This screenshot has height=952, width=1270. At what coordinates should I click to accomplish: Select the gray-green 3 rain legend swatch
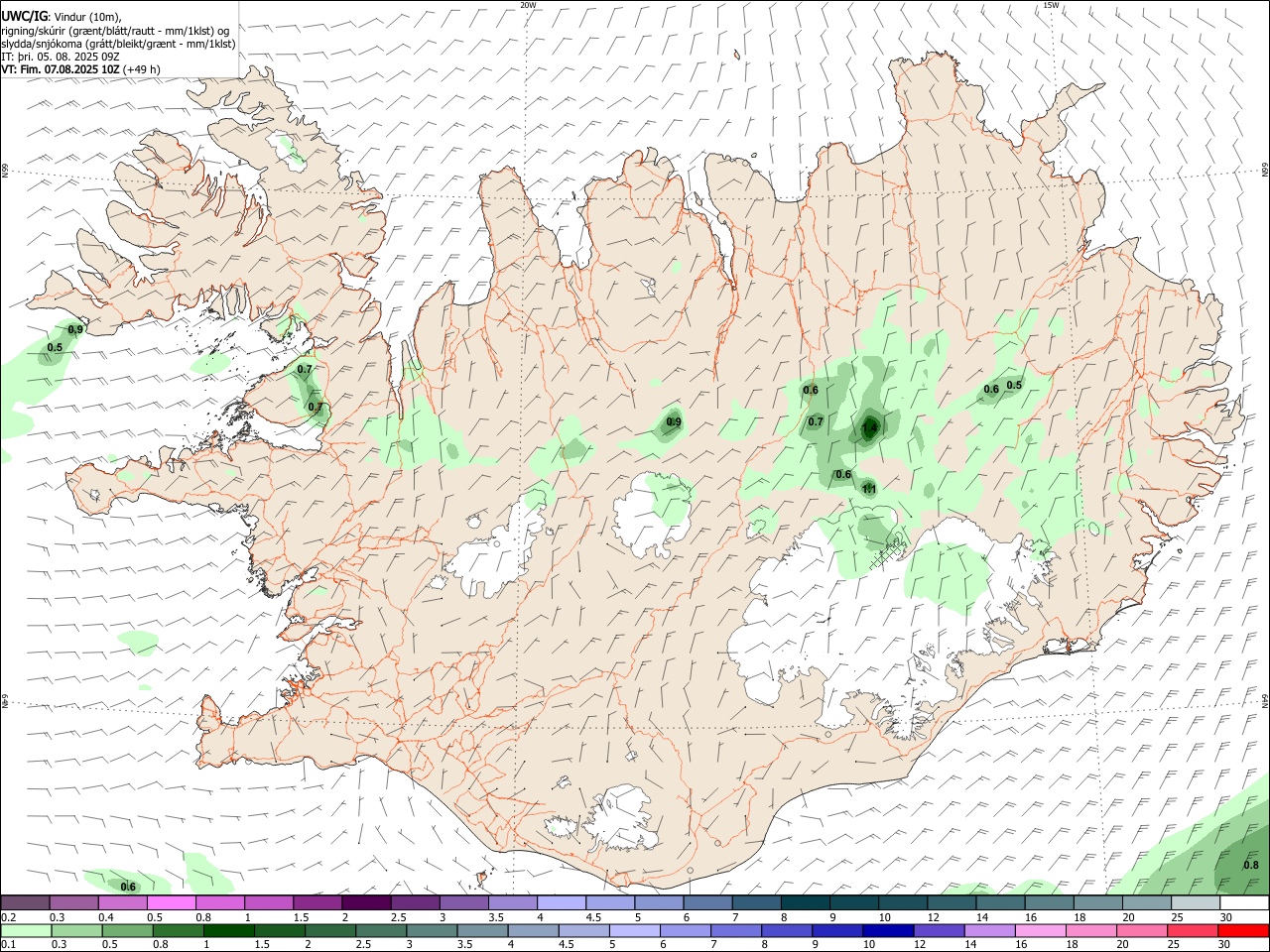pyautogui.click(x=431, y=930)
